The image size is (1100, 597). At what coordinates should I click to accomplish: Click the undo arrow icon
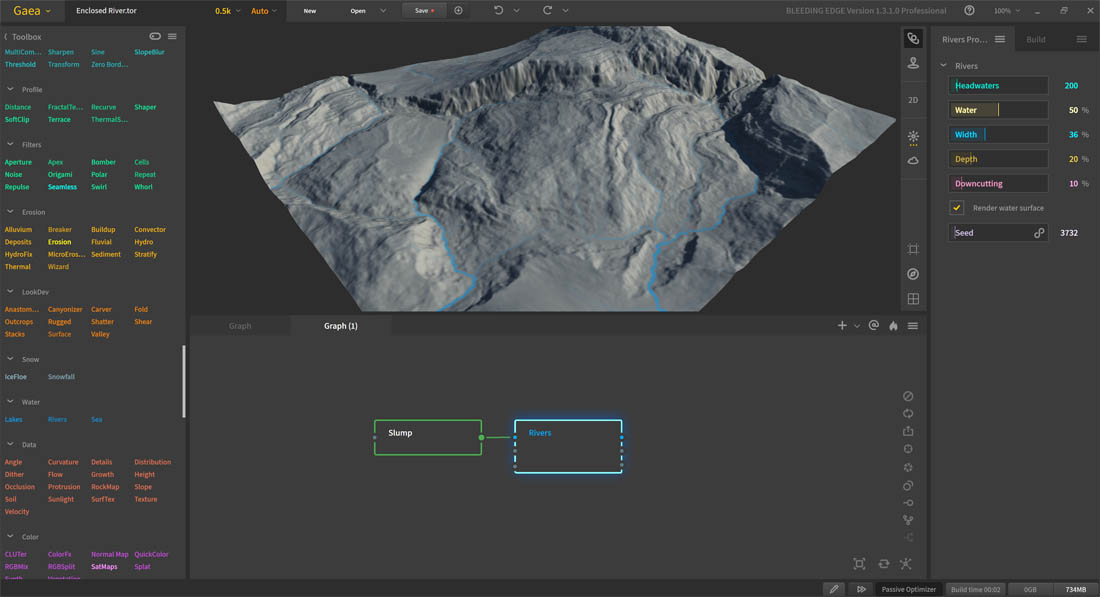tap(499, 10)
